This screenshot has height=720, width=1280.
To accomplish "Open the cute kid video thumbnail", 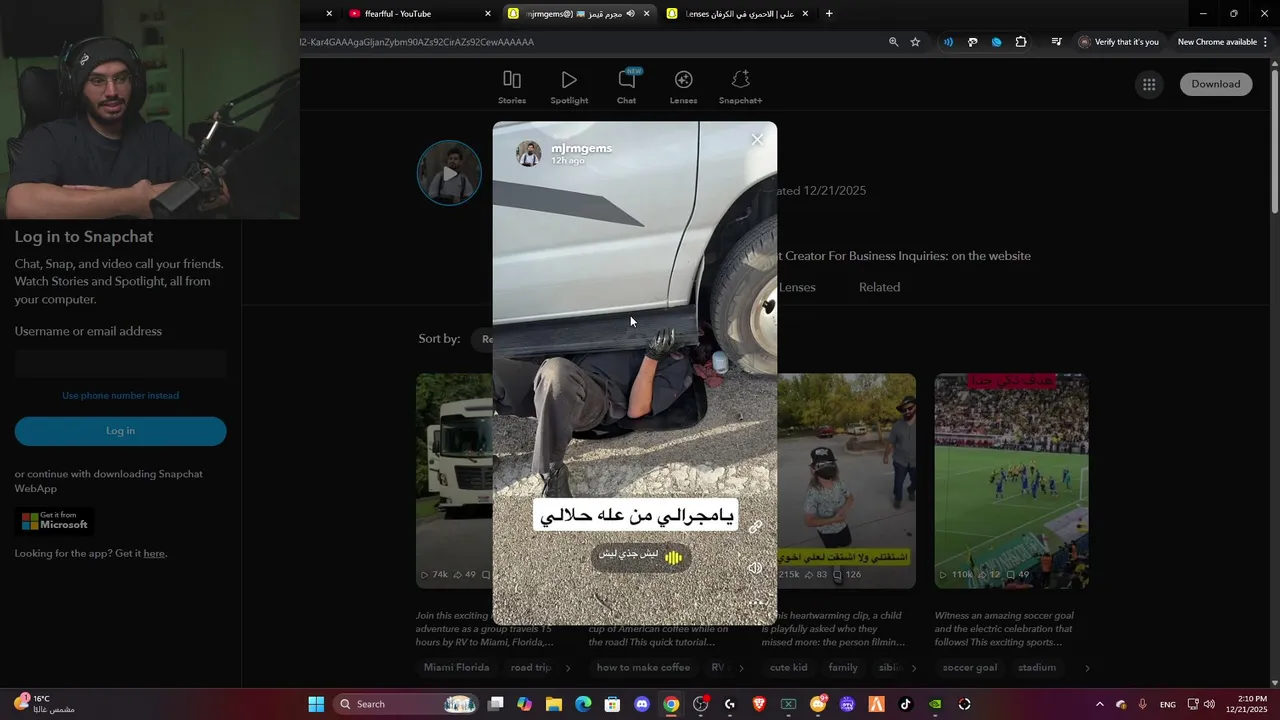I will click(x=846, y=480).
